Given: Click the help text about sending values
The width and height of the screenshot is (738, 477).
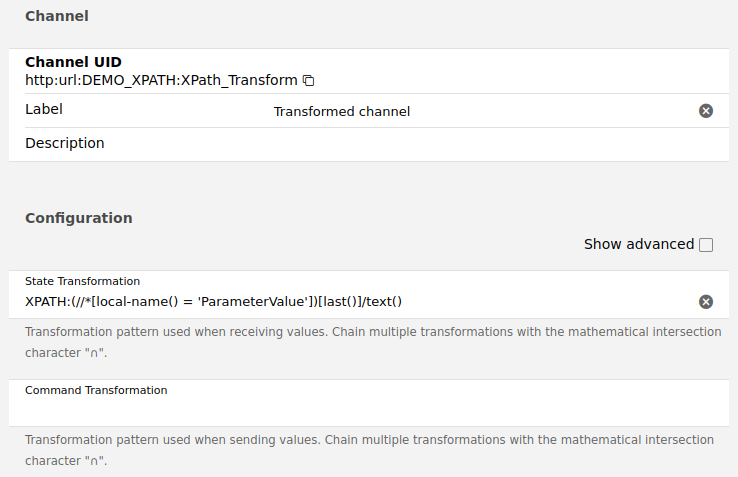Looking at the screenshot, I should click(372, 440).
